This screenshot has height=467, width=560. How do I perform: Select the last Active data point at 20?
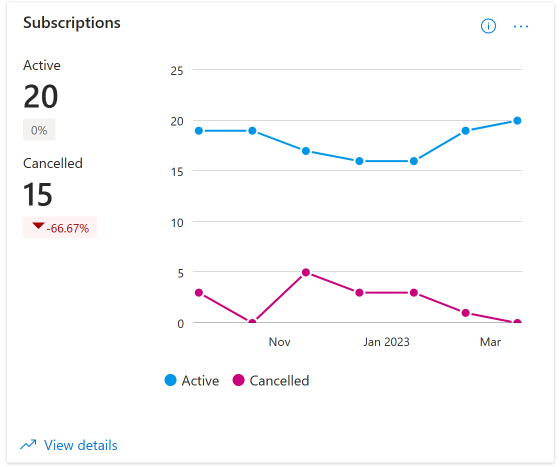tap(517, 121)
